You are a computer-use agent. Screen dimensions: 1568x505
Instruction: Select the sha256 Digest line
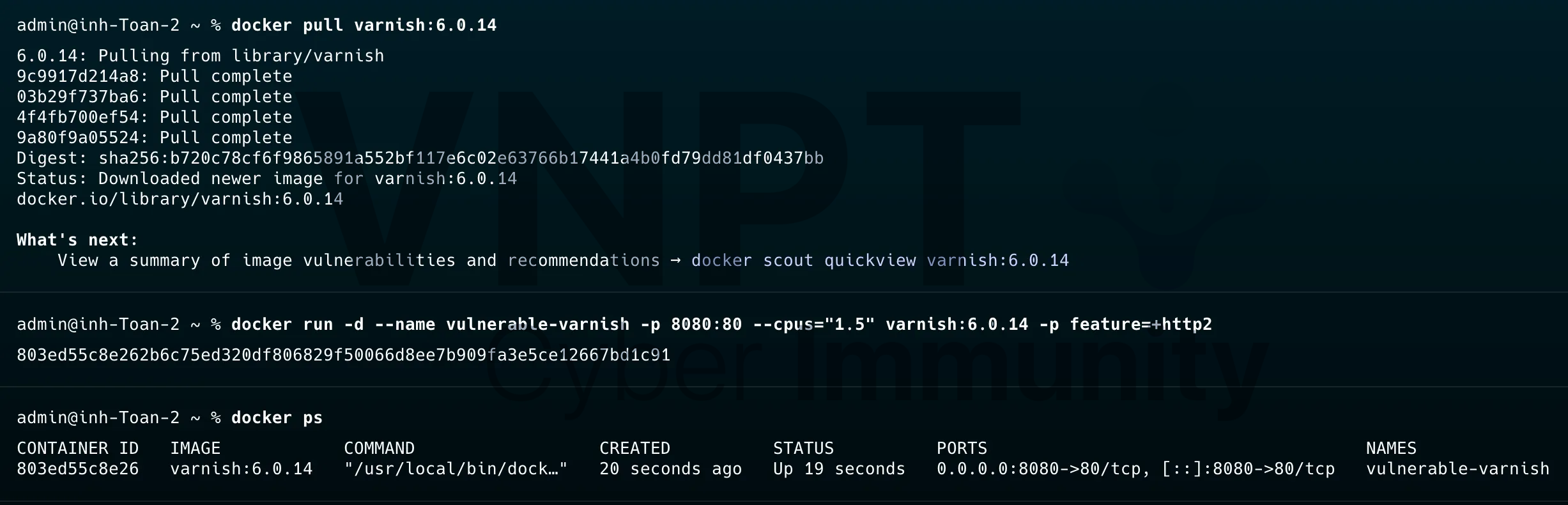click(420, 158)
